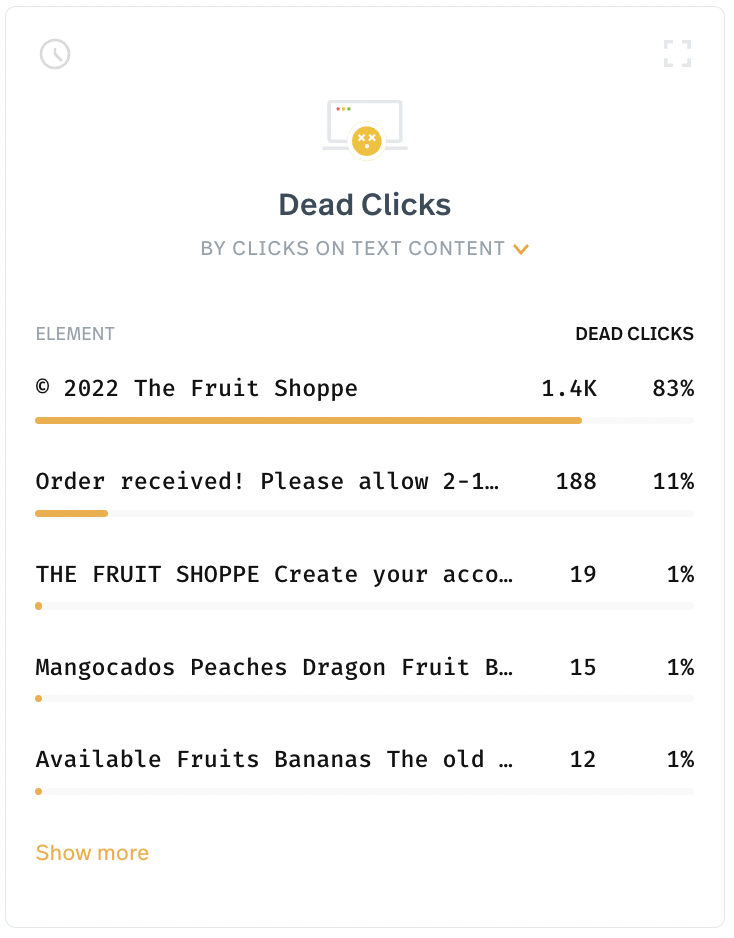Click the 188 dead clicks value
734x938 pixels.
click(576, 482)
